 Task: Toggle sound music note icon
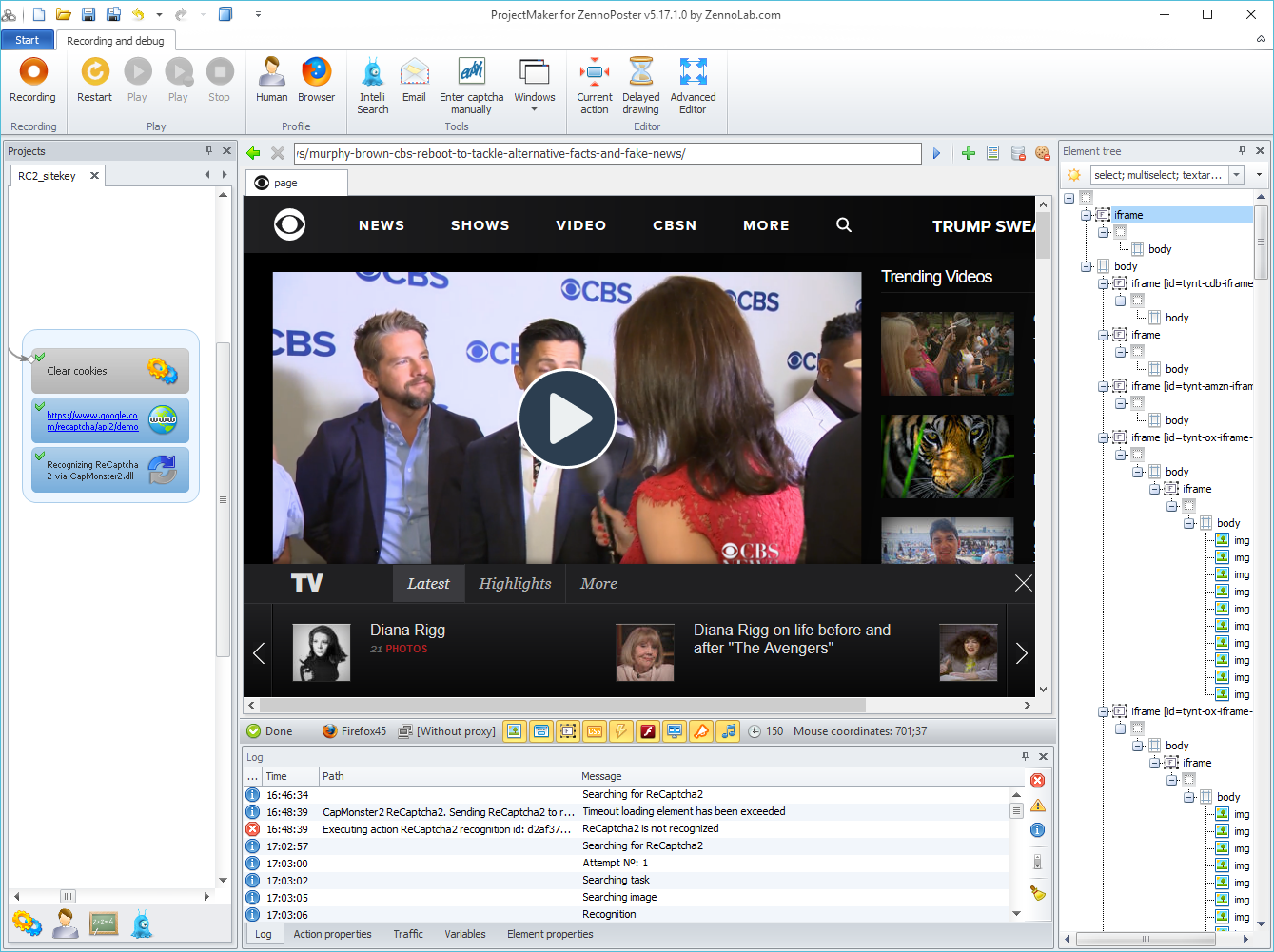click(x=727, y=731)
